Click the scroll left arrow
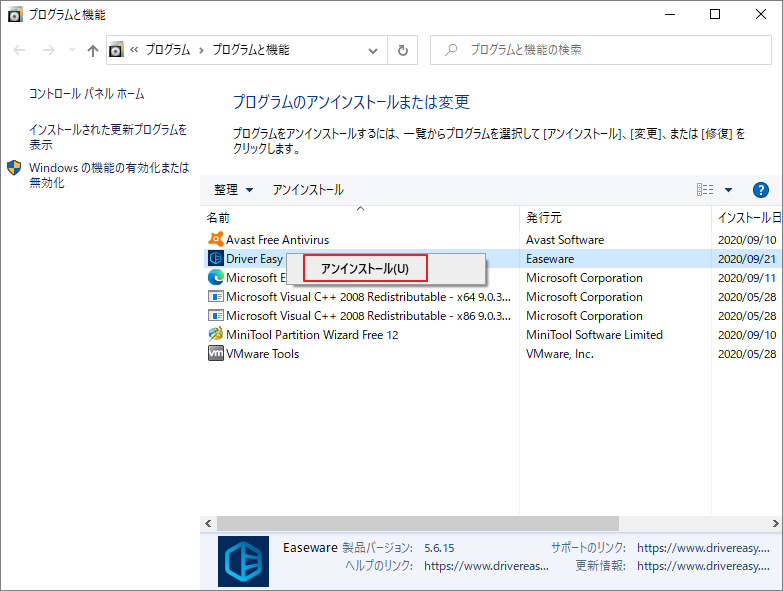The width and height of the screenshot is (783, 591). [208, 524]
